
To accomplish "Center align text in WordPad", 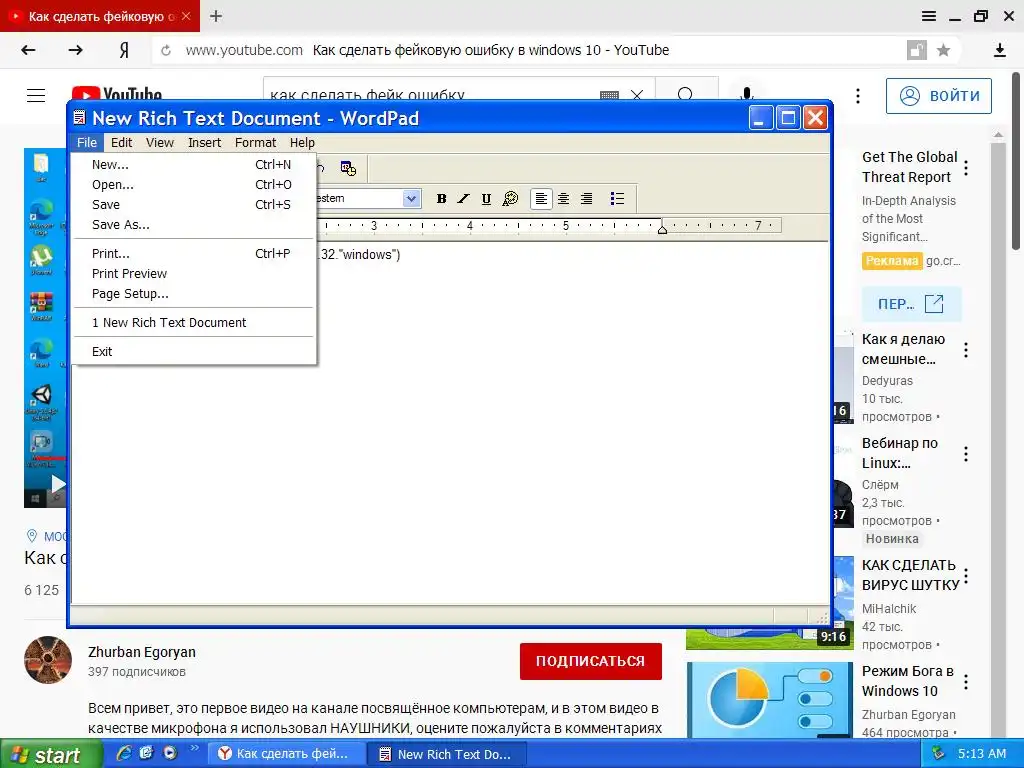I will point(564,199).
